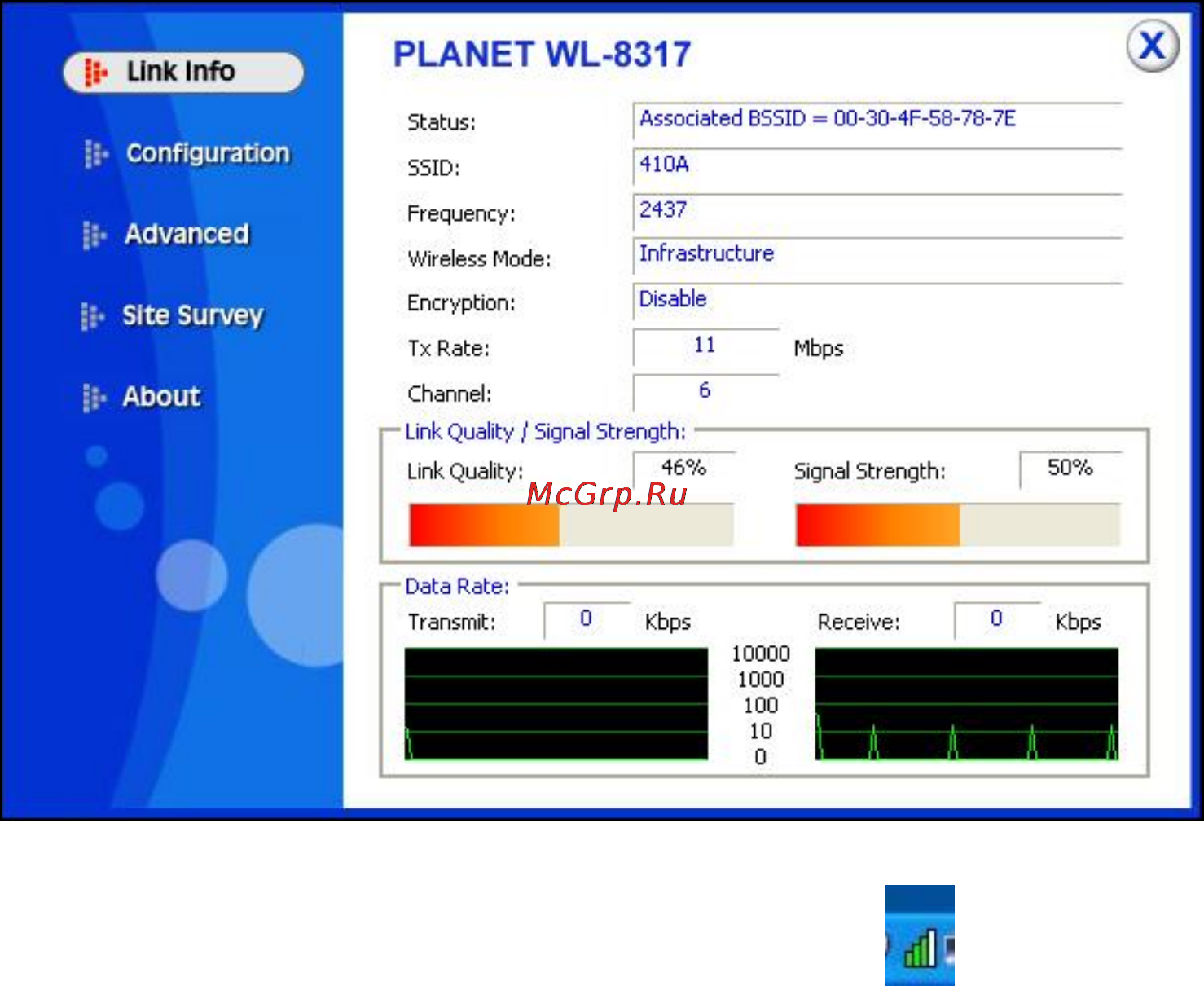Select the Status field with BSSID

[x=877, y=121]
